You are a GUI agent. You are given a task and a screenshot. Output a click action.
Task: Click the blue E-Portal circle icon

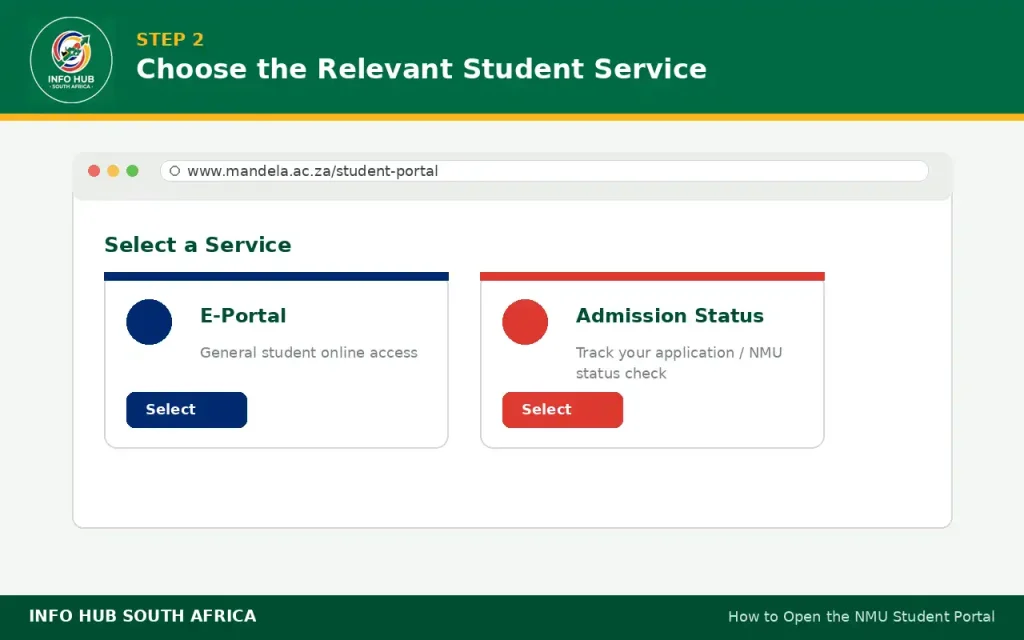(149, 322)
